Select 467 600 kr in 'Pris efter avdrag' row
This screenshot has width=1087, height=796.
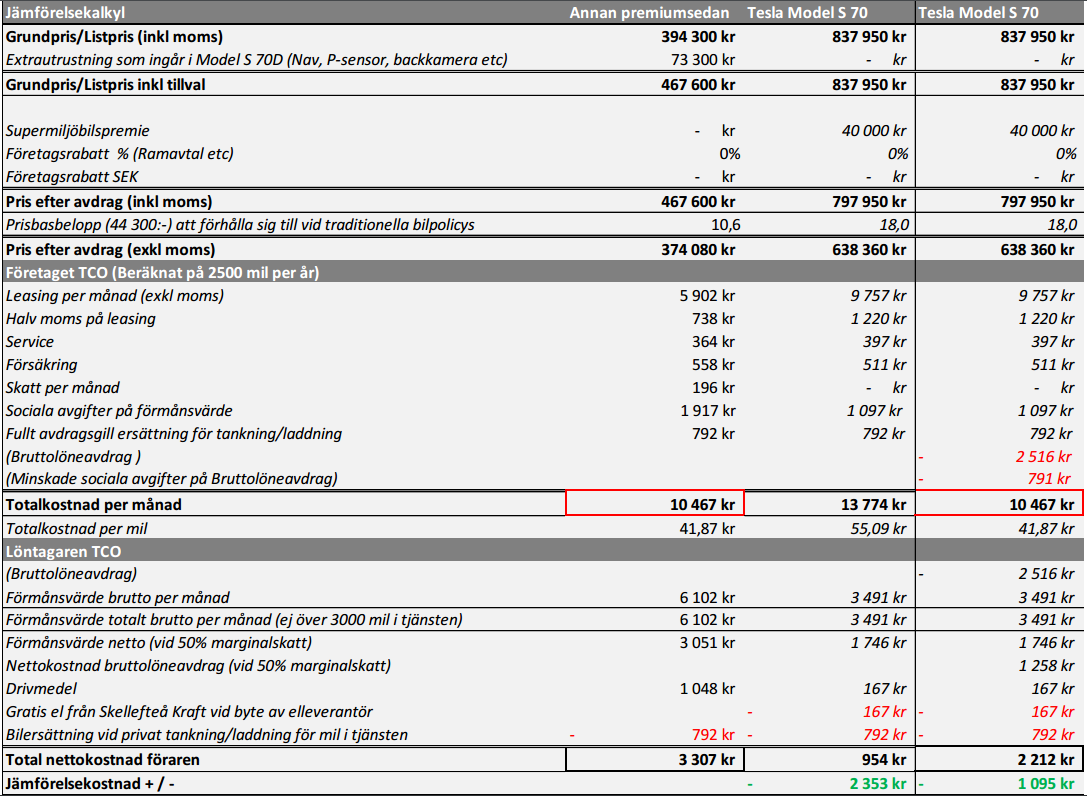pyautogui.click(x=698, y=202)
